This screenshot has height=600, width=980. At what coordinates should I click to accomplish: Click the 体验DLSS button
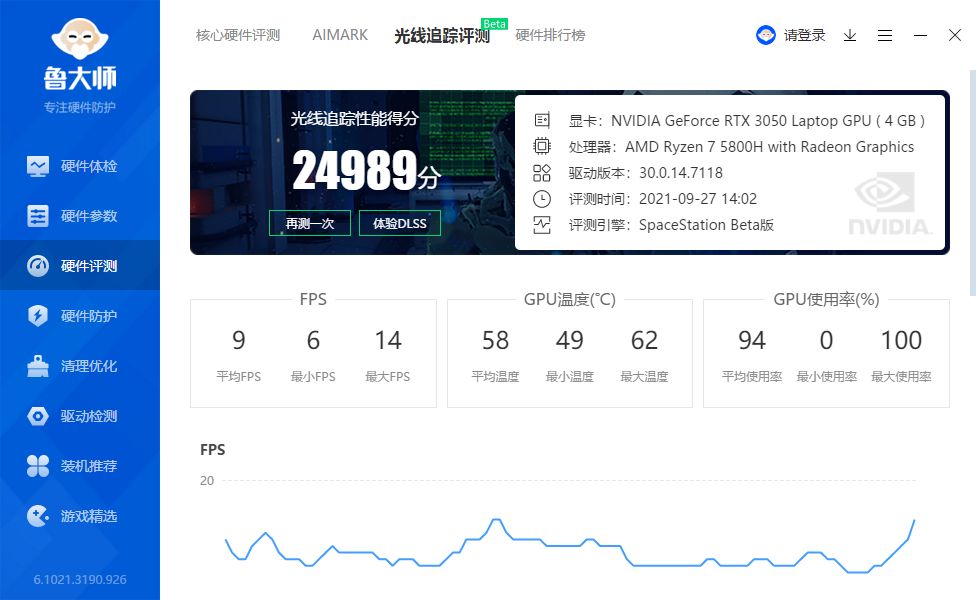point(400,223)
